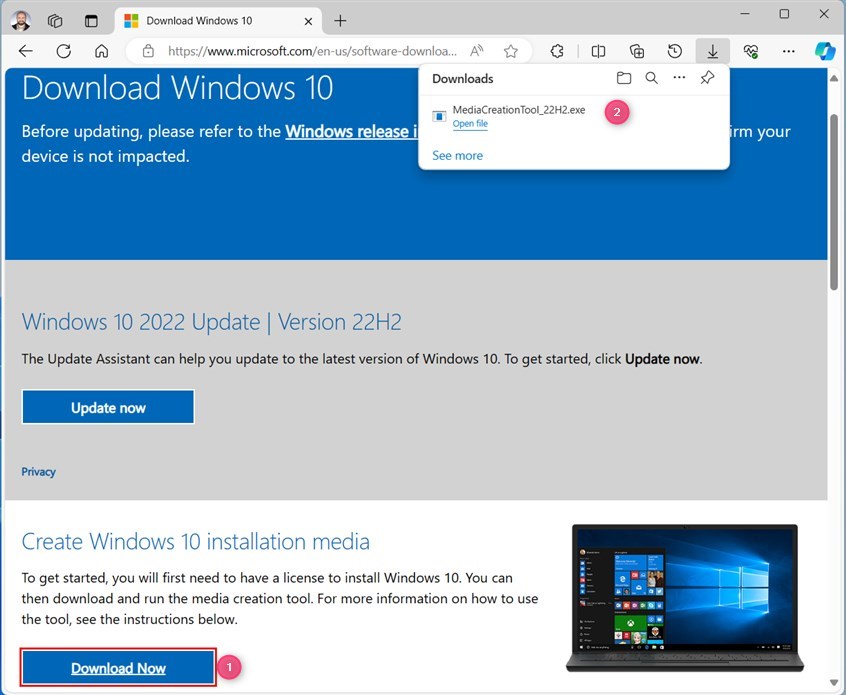The image size is (846, 695).
Task: Open the Privacy link
Action: (38, 472)
